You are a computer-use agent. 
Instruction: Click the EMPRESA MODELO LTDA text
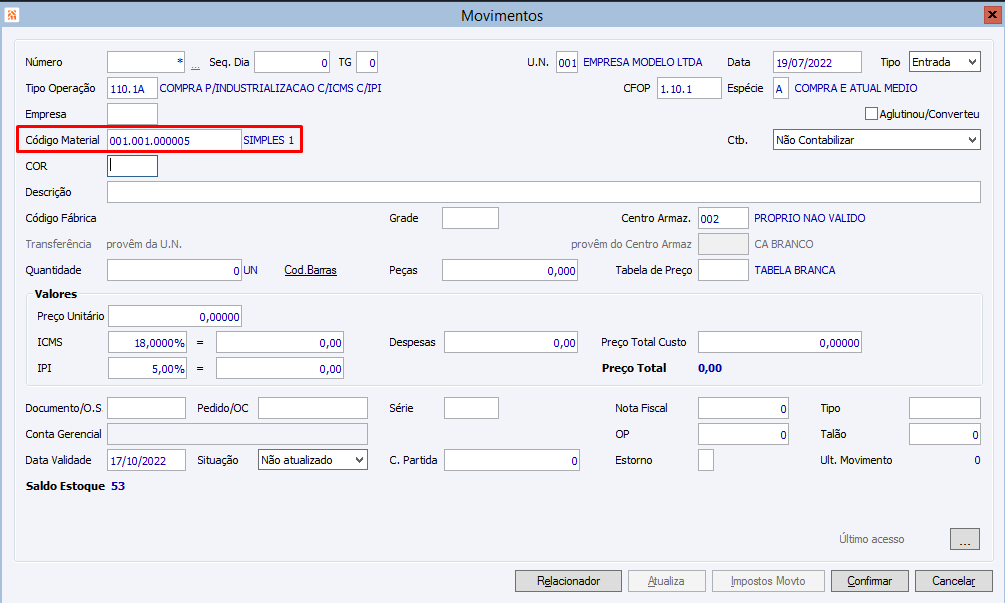642,62
